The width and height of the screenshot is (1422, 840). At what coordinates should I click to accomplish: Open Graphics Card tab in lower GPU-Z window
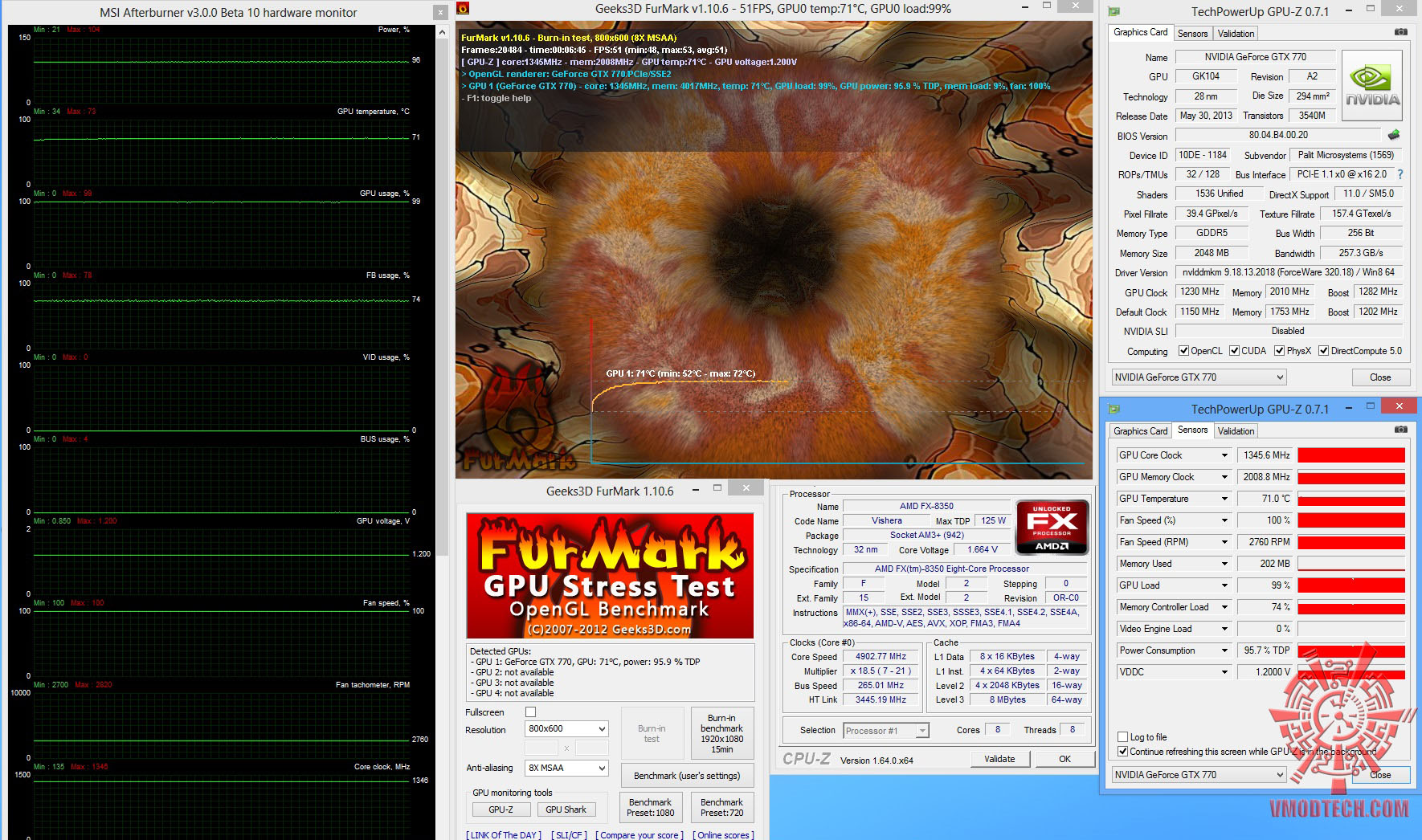1141,431
